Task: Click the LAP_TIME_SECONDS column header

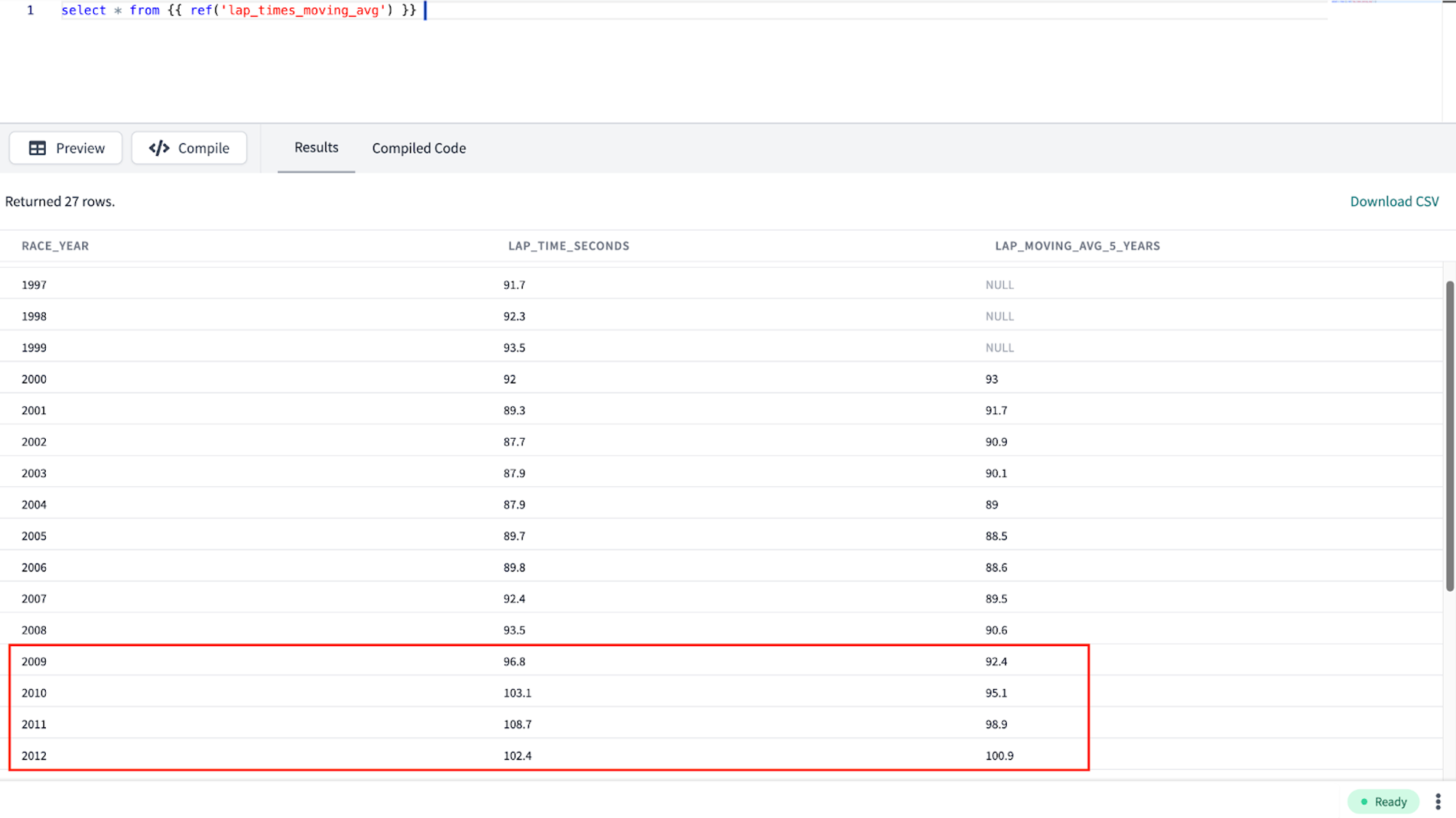Action: pos(568,246)
